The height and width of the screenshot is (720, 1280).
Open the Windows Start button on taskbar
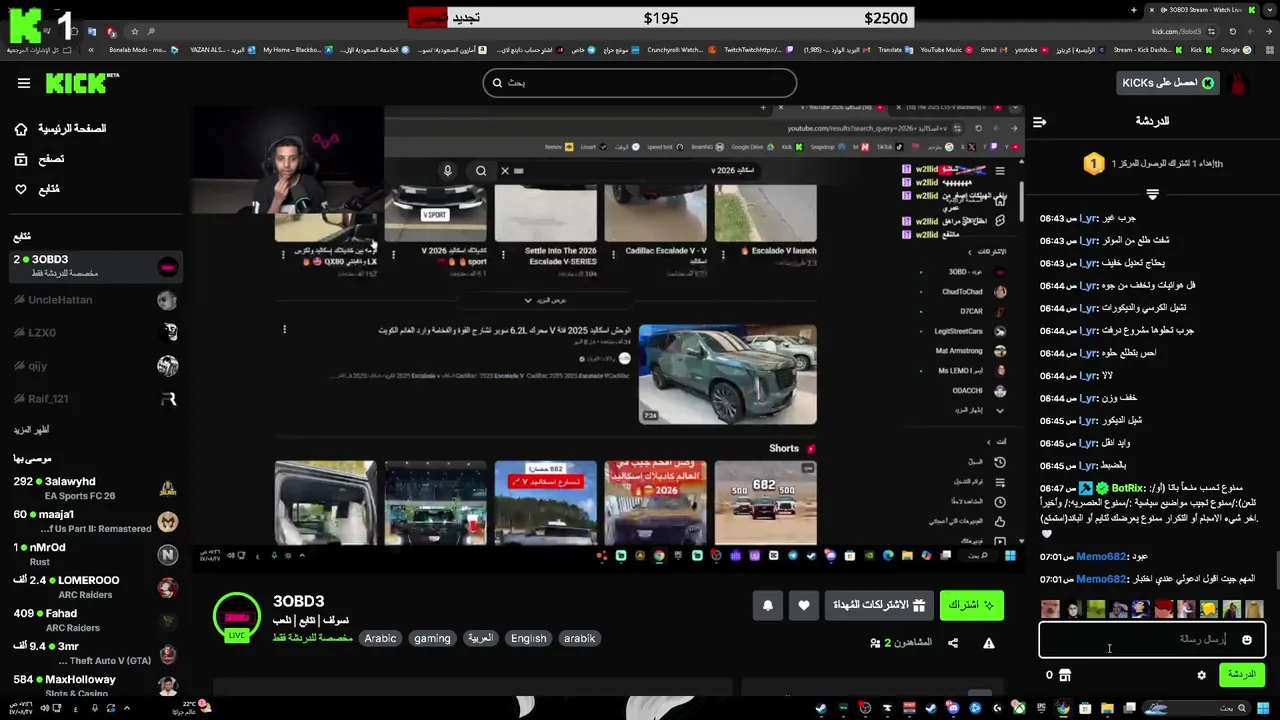pos(1263,708)
